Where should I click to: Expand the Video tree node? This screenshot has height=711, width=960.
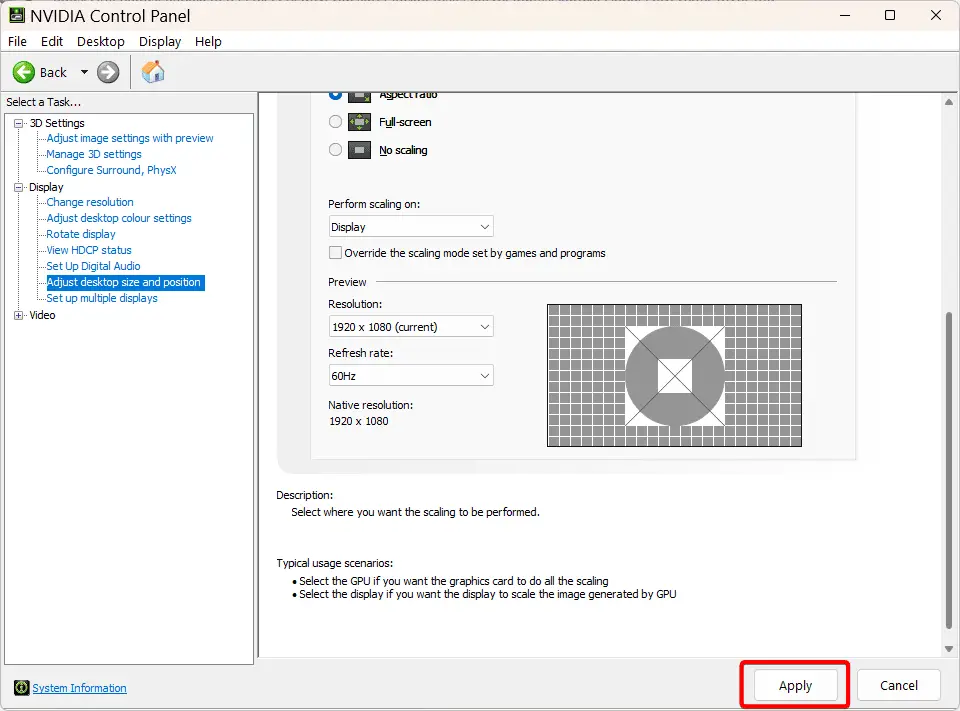coord(19,315)
